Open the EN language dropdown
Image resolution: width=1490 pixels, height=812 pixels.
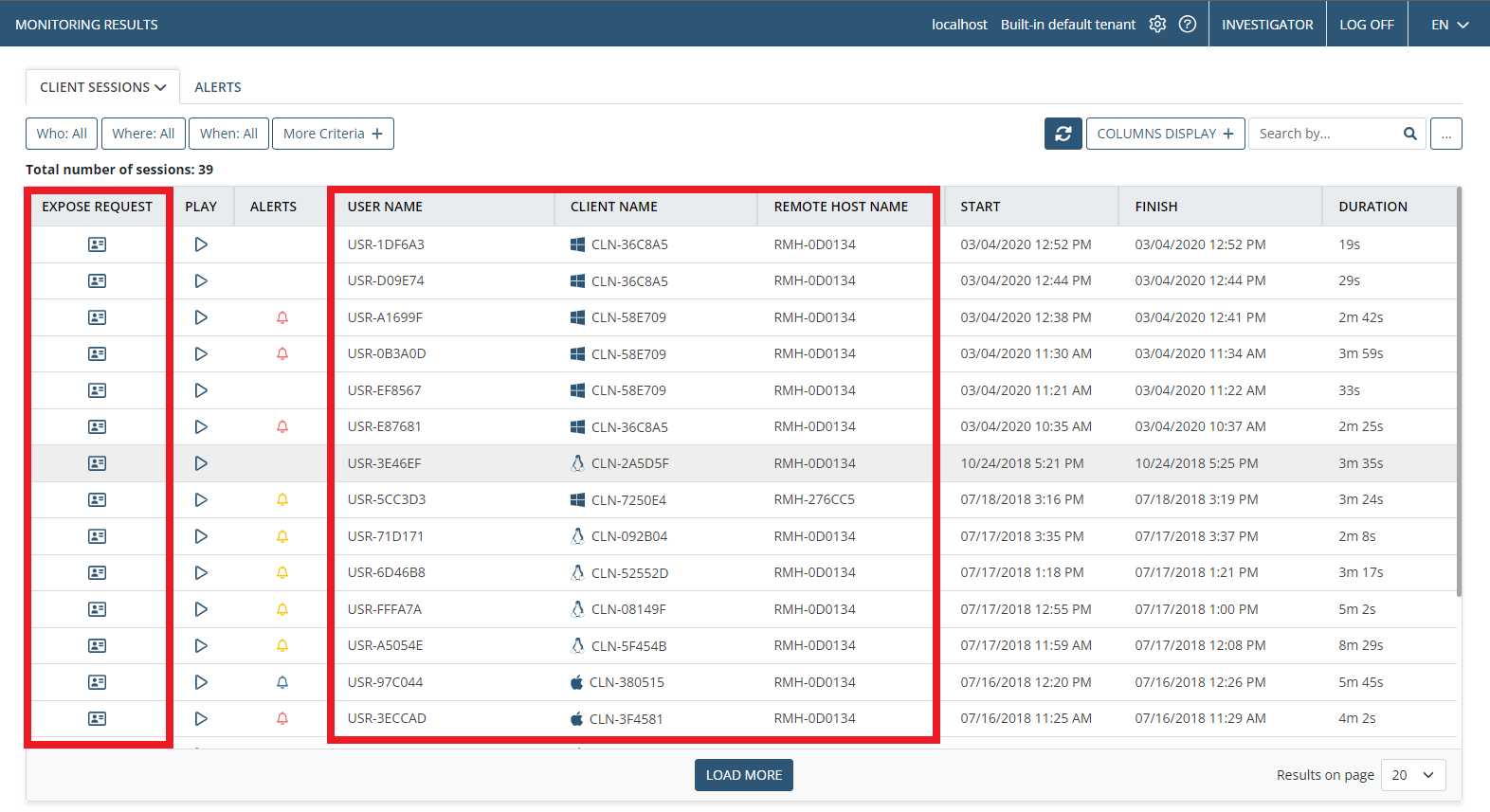tap(1449, 25)
